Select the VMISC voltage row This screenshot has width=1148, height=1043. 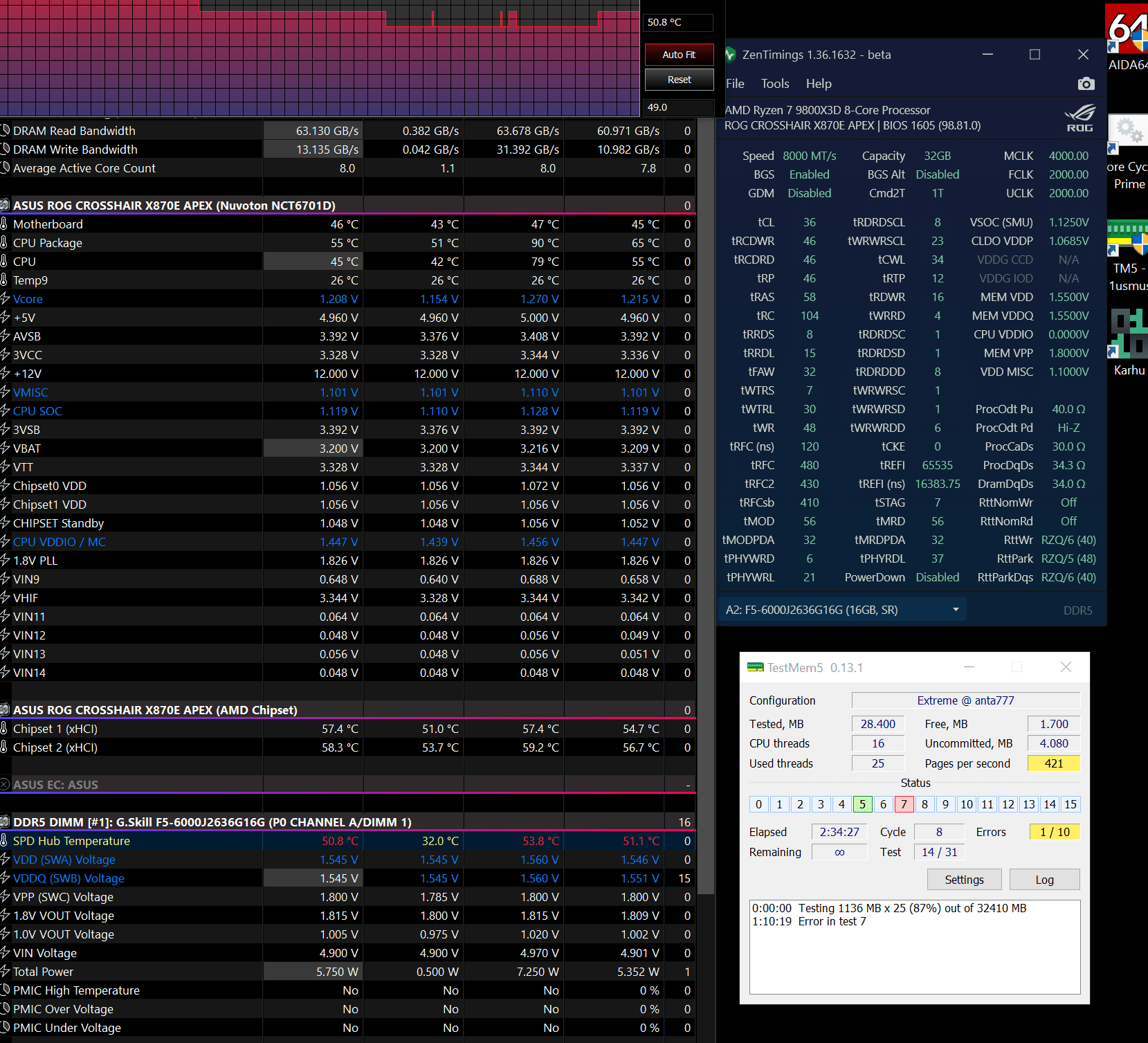(x=347, y=392)
